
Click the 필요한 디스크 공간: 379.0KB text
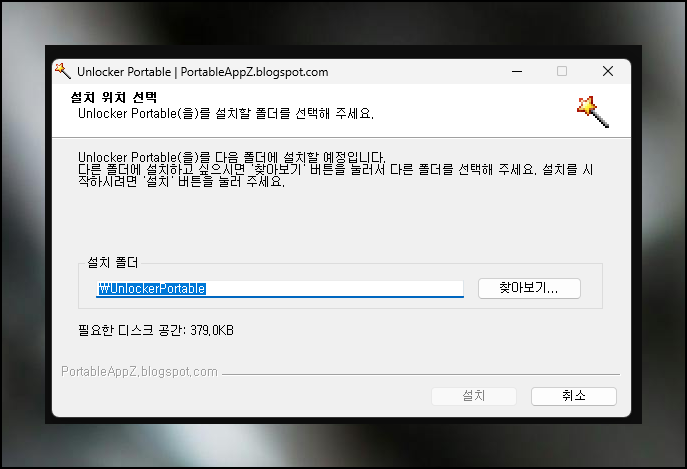156,330
